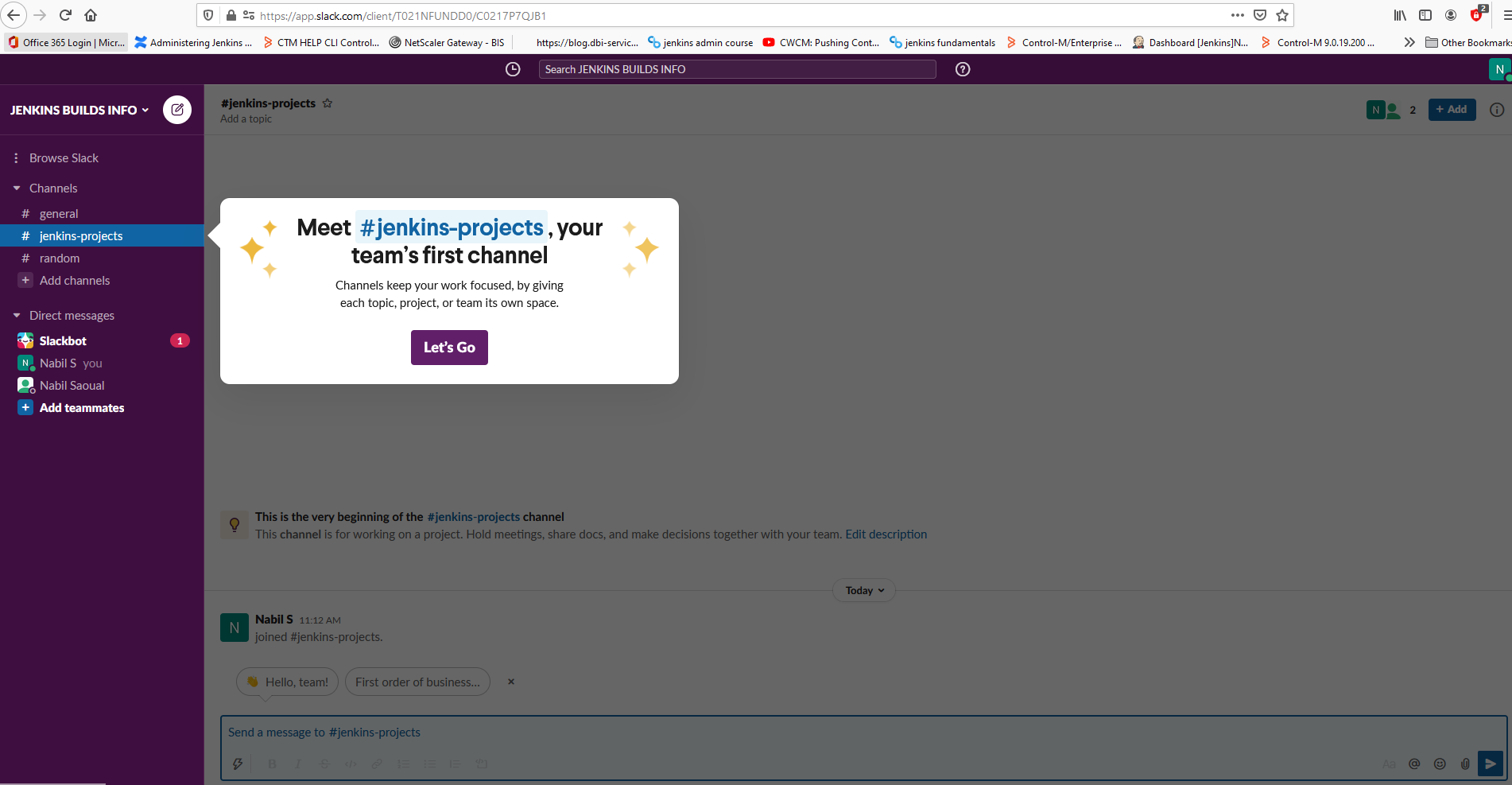Viewport: 1512px width, 785px height.
Task: Click the plus icon beside Add channels
Action: coord(25,280)
